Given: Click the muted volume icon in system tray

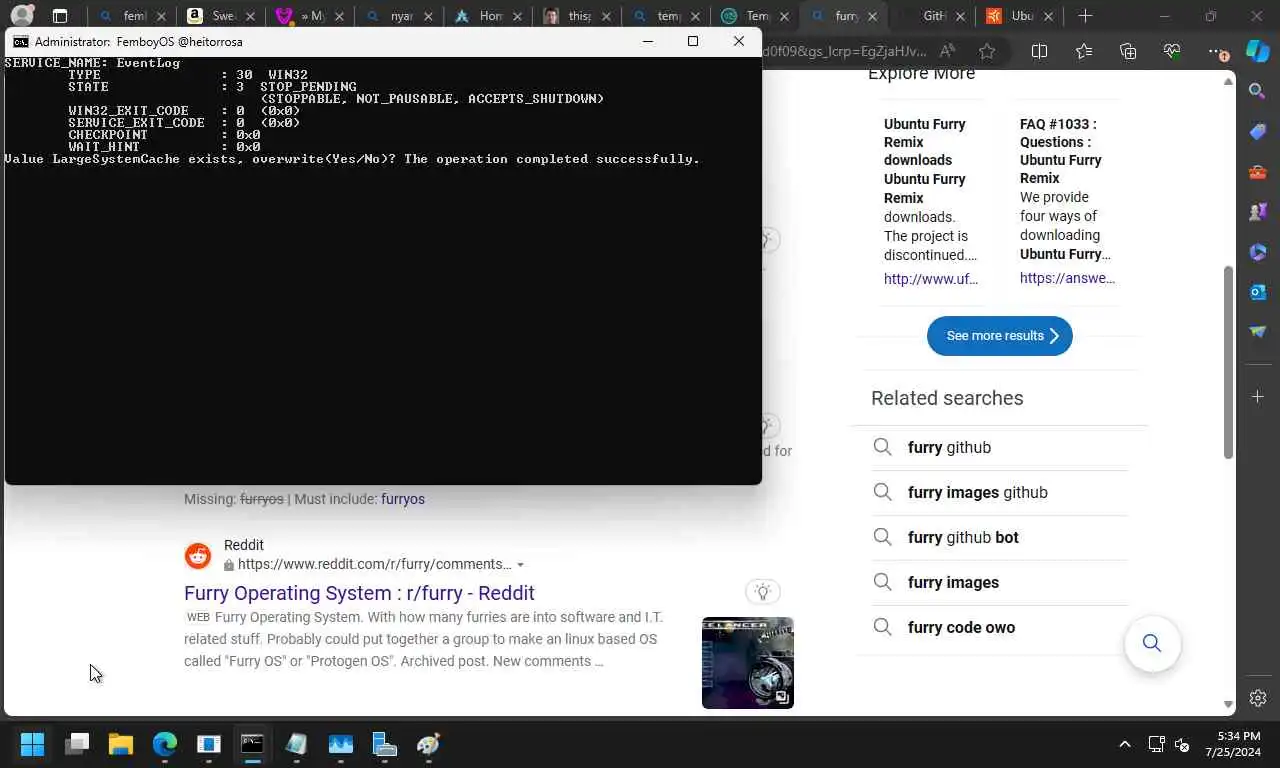Looking at the screenshot, I should 1181,744.
